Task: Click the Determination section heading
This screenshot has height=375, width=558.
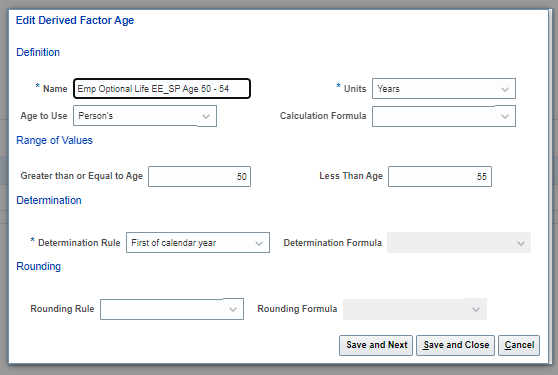Action: (x=49, y=200)
